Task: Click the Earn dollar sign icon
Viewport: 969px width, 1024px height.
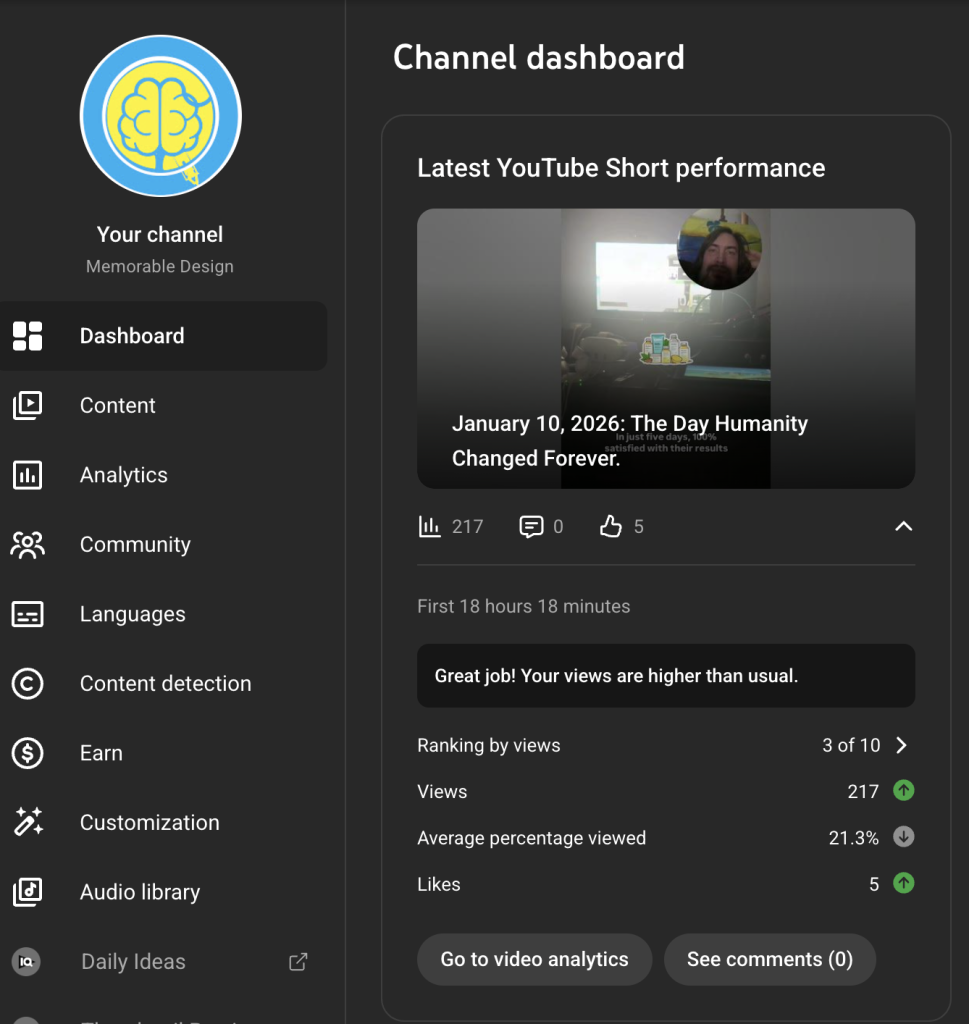Action: 27,753
